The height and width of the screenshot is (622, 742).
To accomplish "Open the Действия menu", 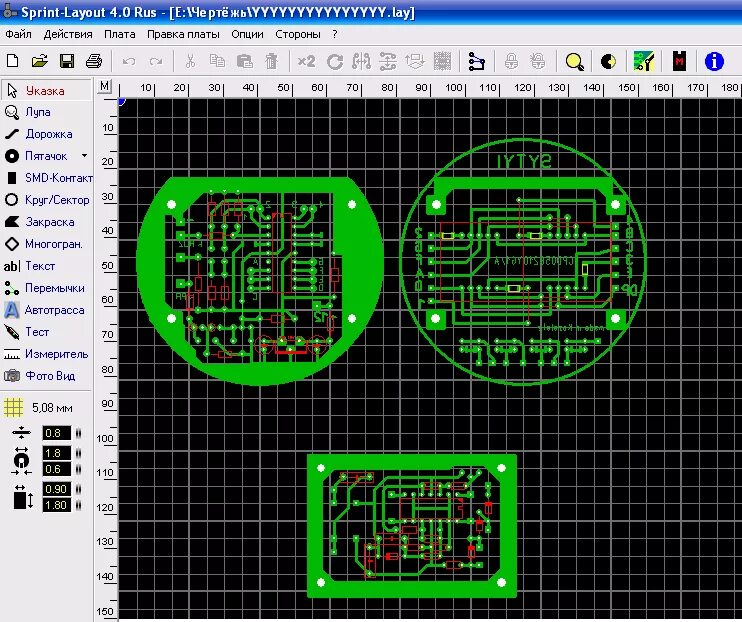I will pyautogui.click(x=68, y=34).
